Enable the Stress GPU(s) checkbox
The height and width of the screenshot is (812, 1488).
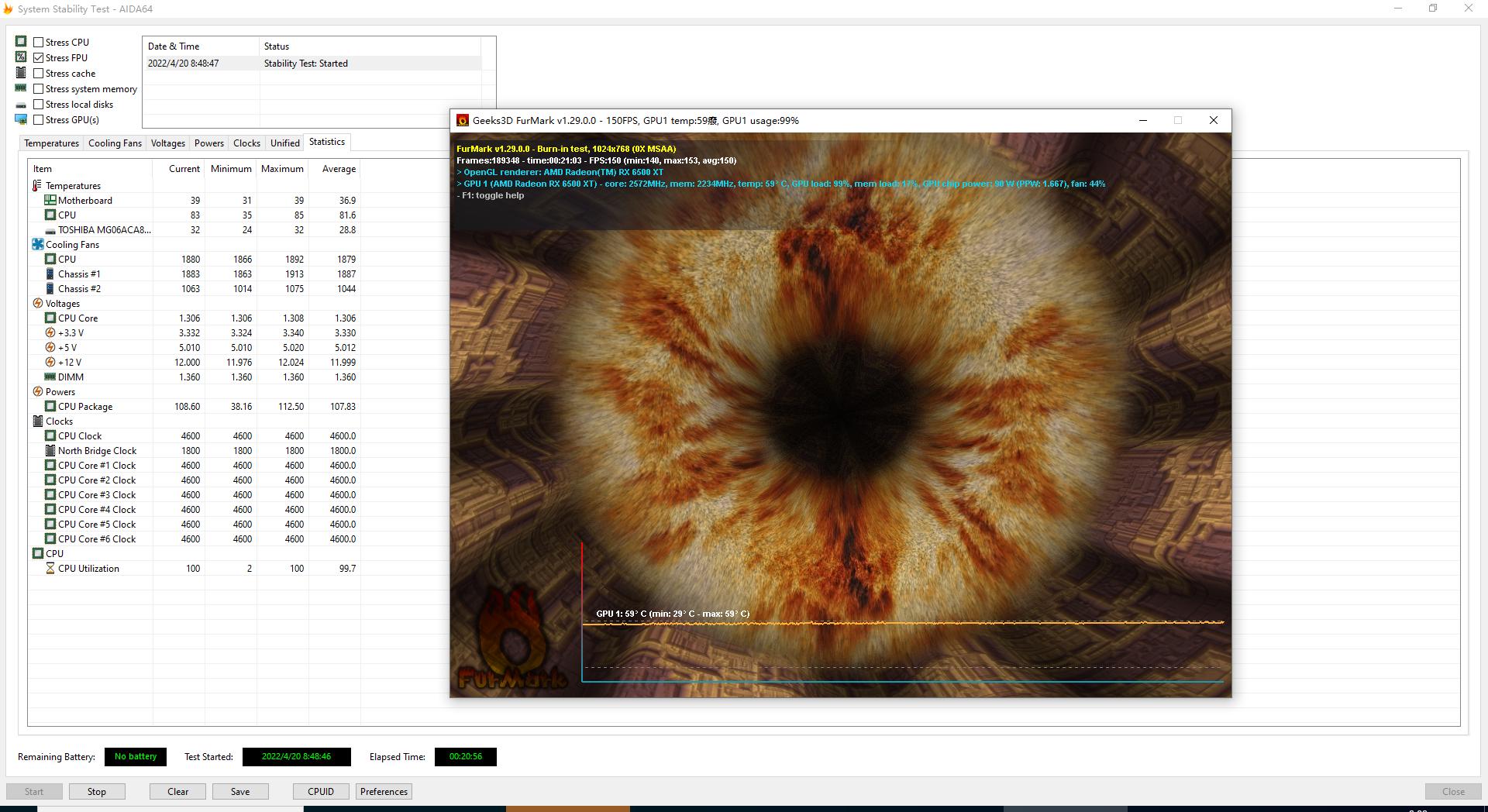tap(39, 120)
